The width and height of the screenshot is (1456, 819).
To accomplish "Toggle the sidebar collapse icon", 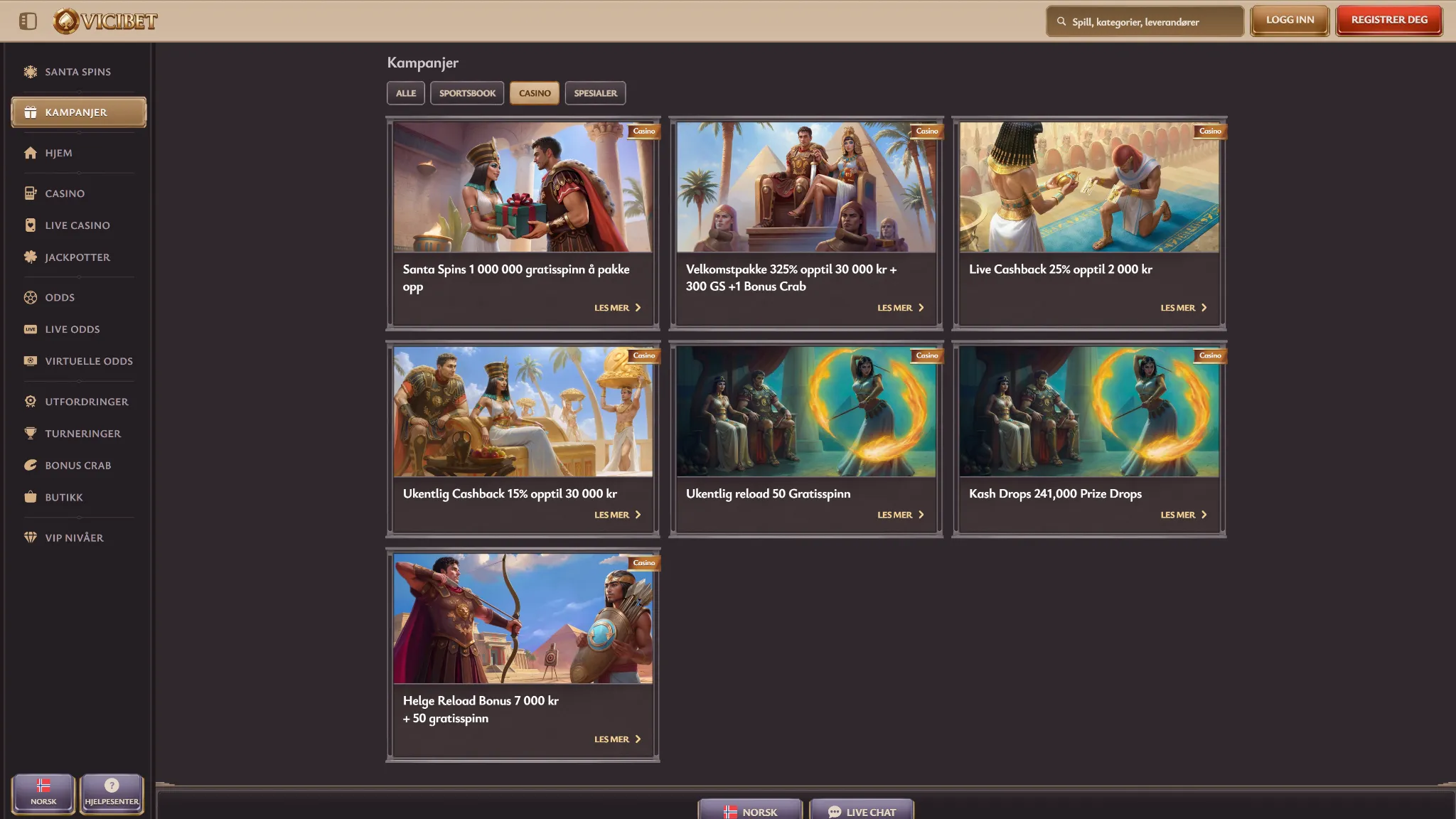I will (x=28, y=21).
